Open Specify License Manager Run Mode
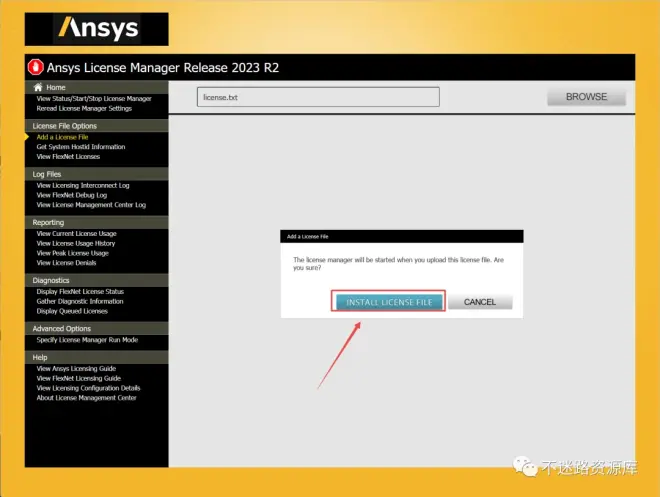This screenshot has height=497, width=660. [x=87, y=340]
